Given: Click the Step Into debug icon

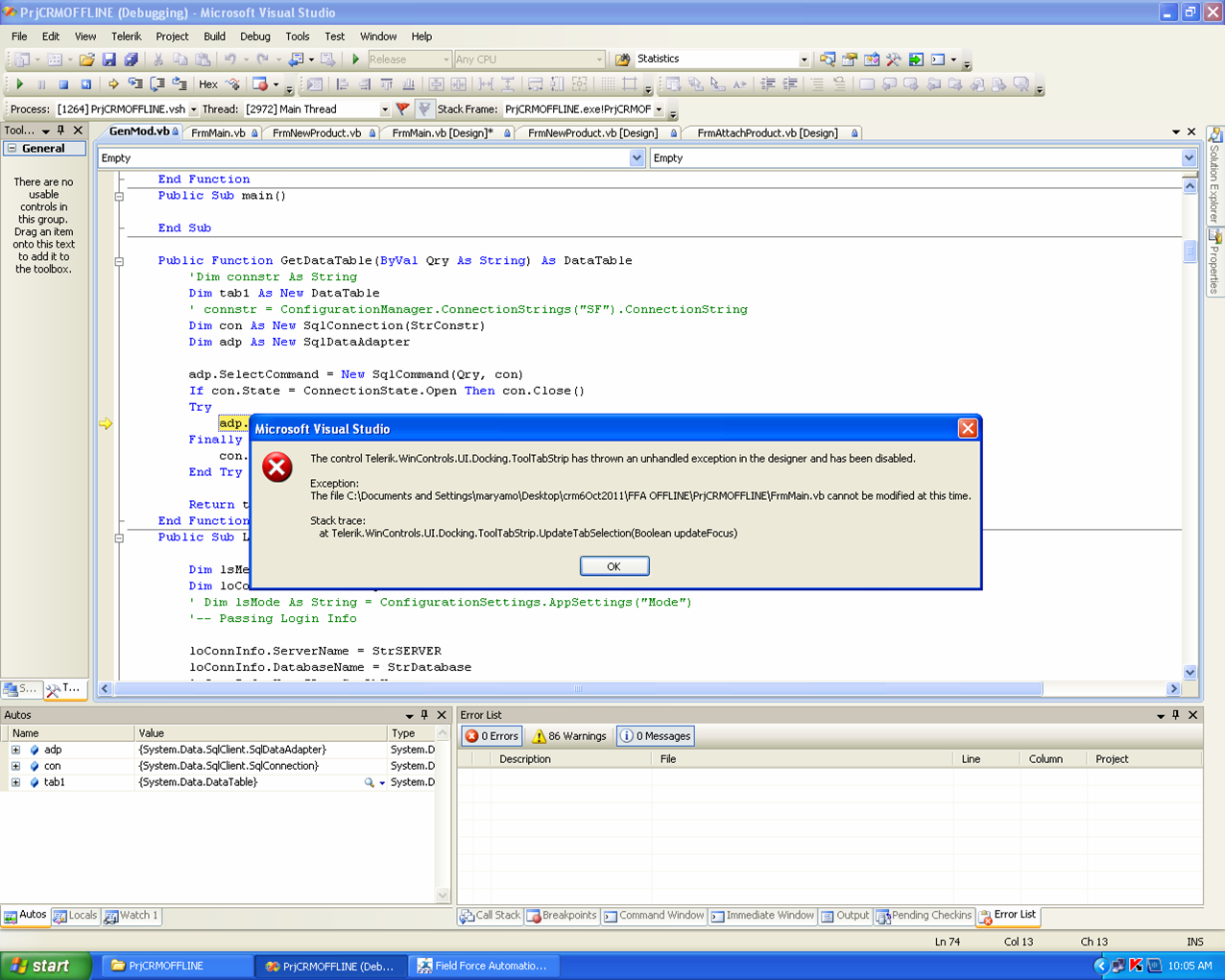Looking at the screenshot, I should tap(135, 84).
